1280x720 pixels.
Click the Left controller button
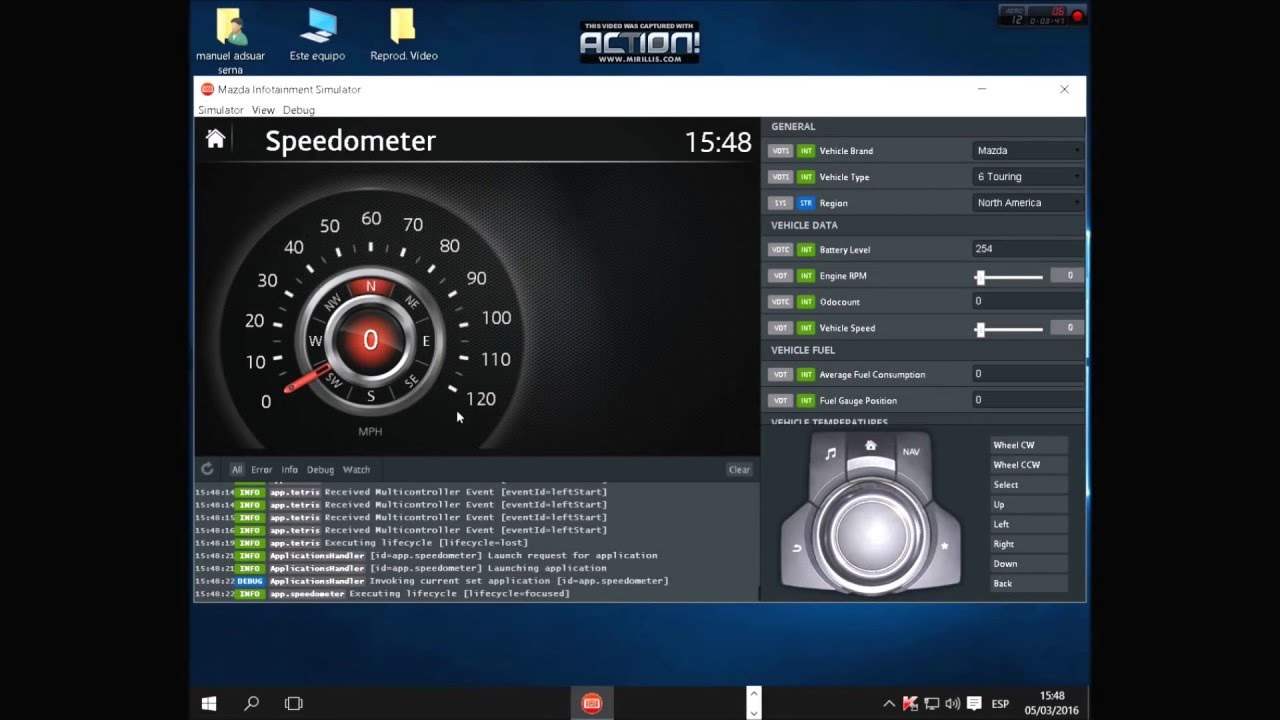click(1029, 524)
